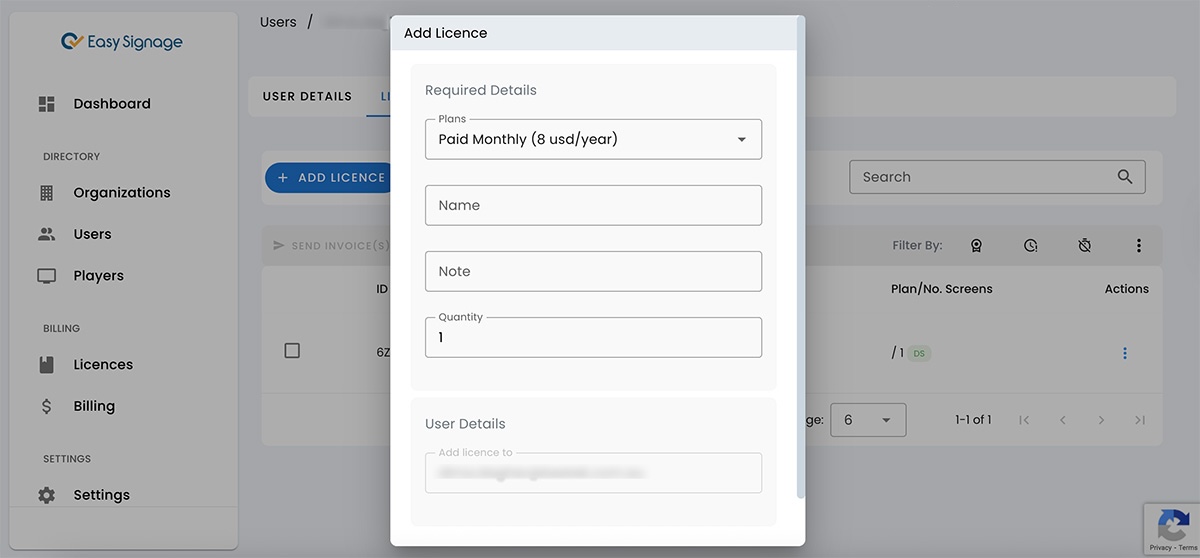1200x558 pixels.
Task: Open the licence row actions menu
Action: tap(1125, 353)
